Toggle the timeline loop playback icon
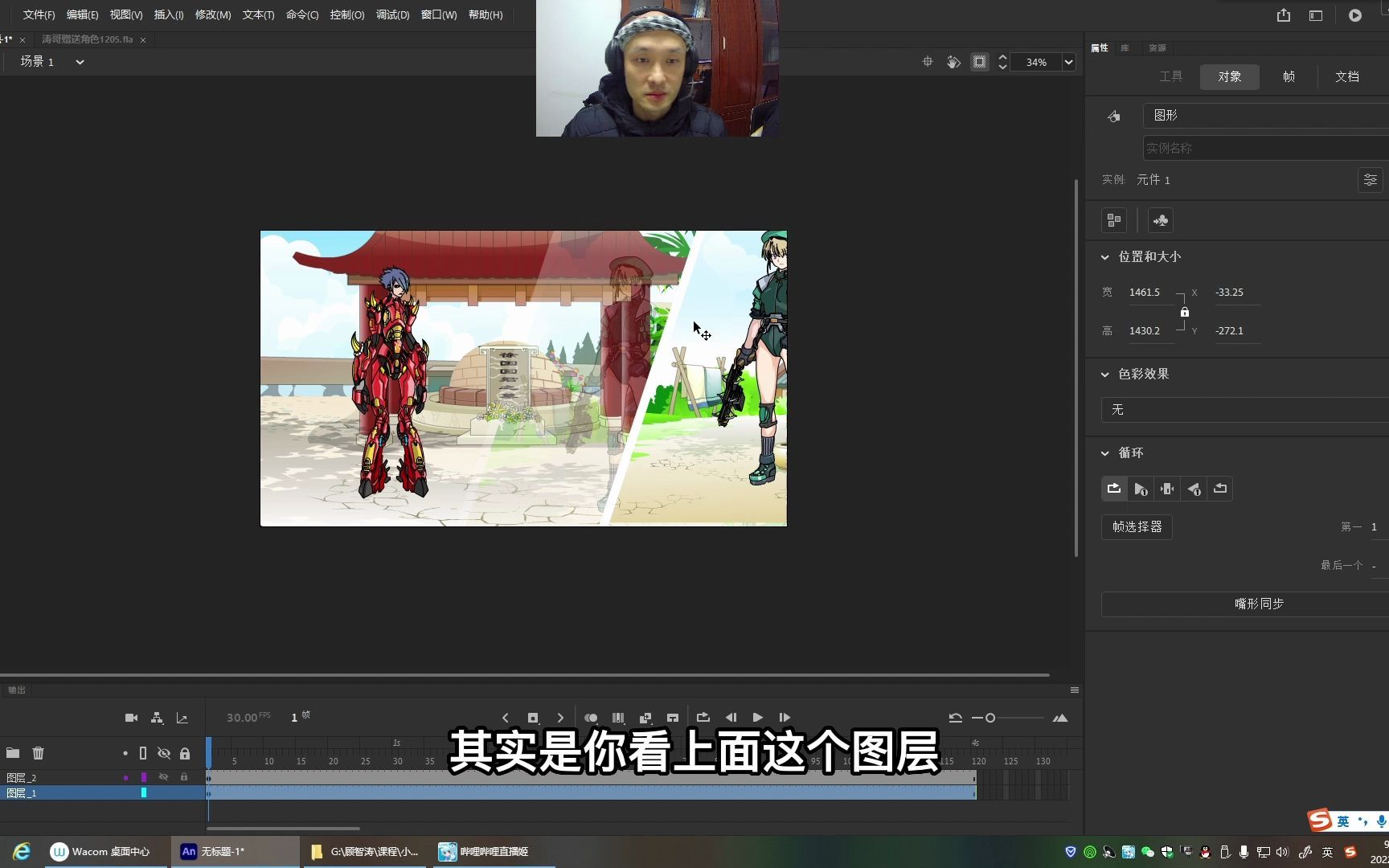Screen dimensions: 1389x868 point(703,718)
